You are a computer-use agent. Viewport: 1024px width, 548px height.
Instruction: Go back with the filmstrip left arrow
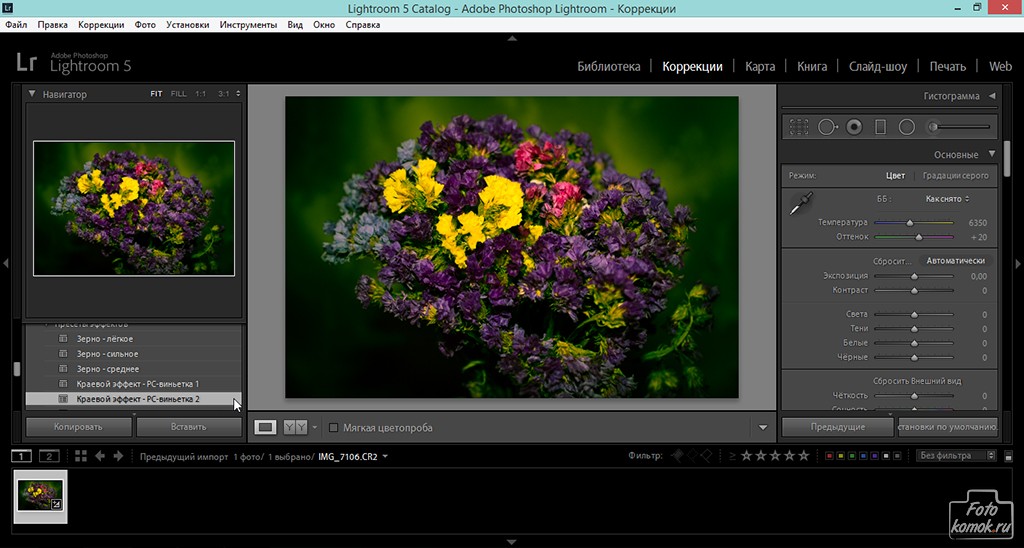(x=100, y=456)
